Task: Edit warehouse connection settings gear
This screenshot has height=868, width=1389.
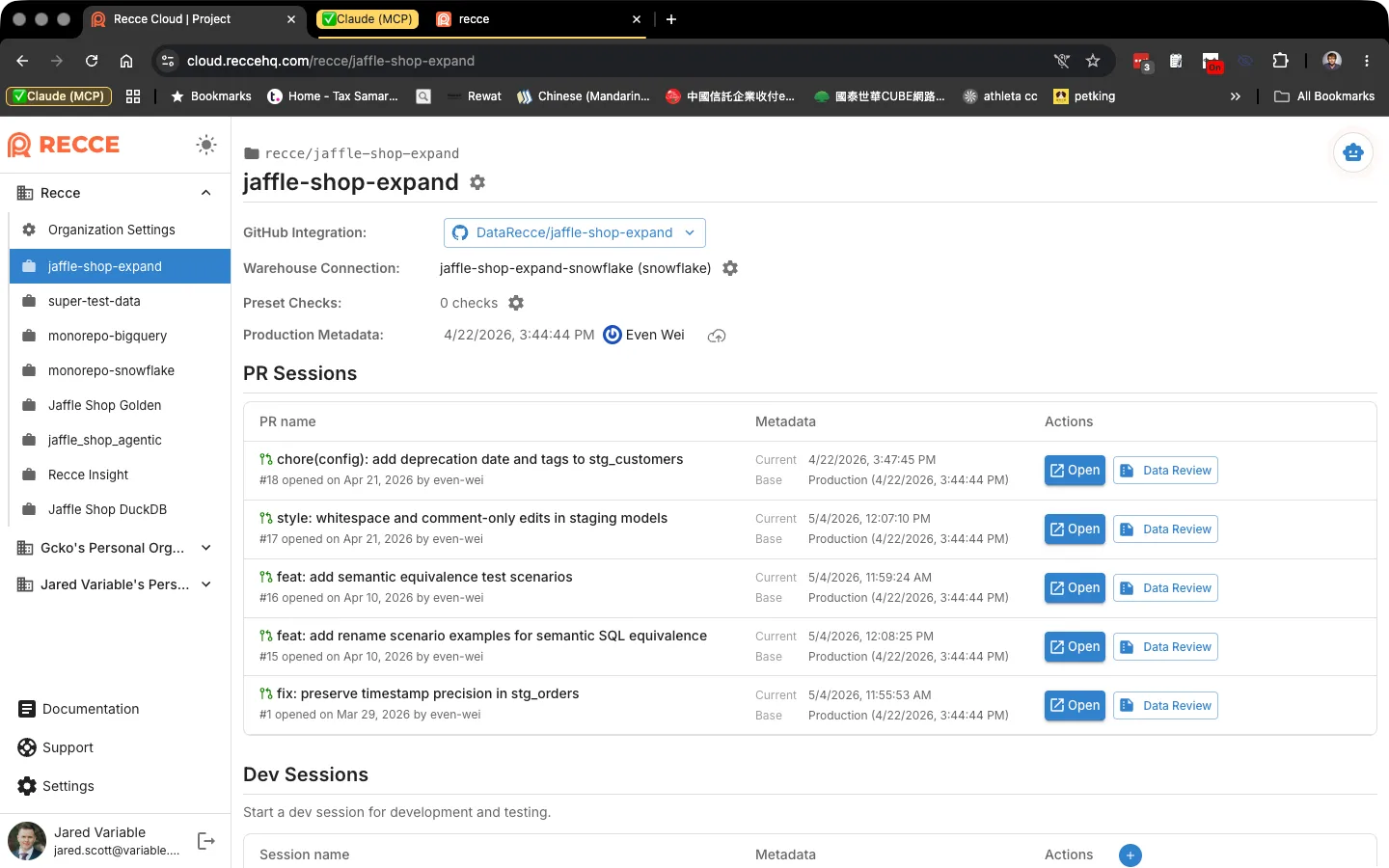Action: pos(730,268)
